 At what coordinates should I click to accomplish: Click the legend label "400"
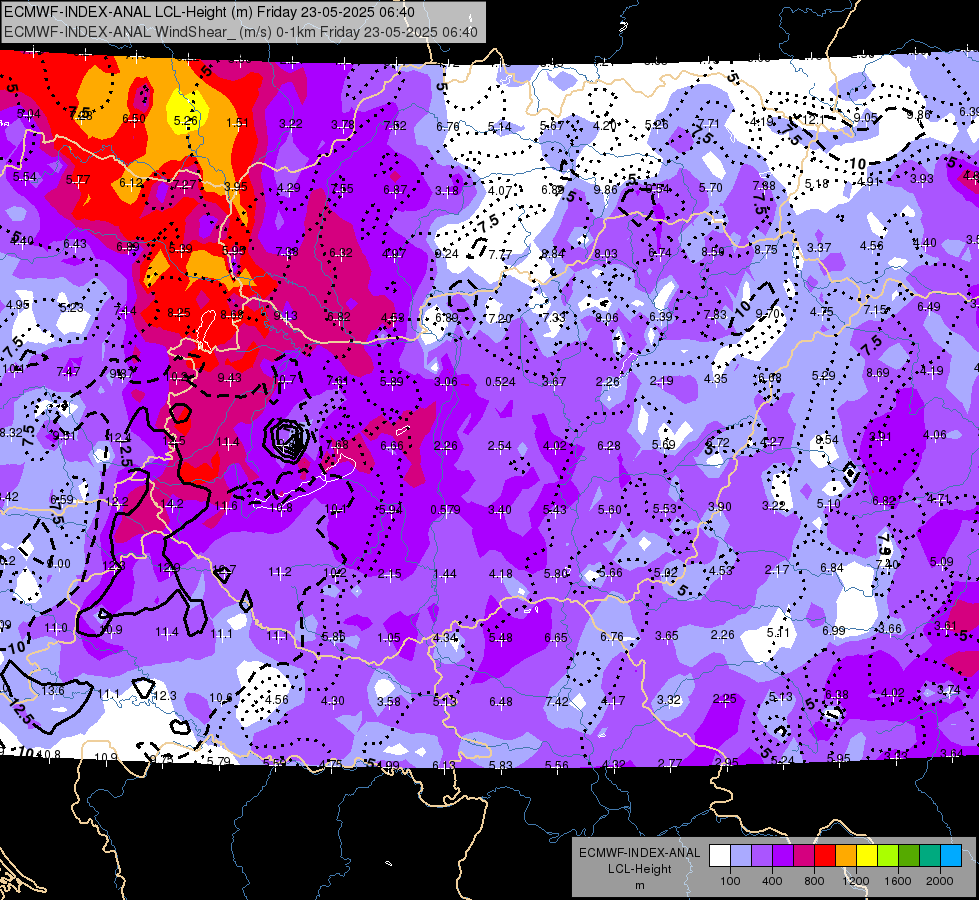772,881
